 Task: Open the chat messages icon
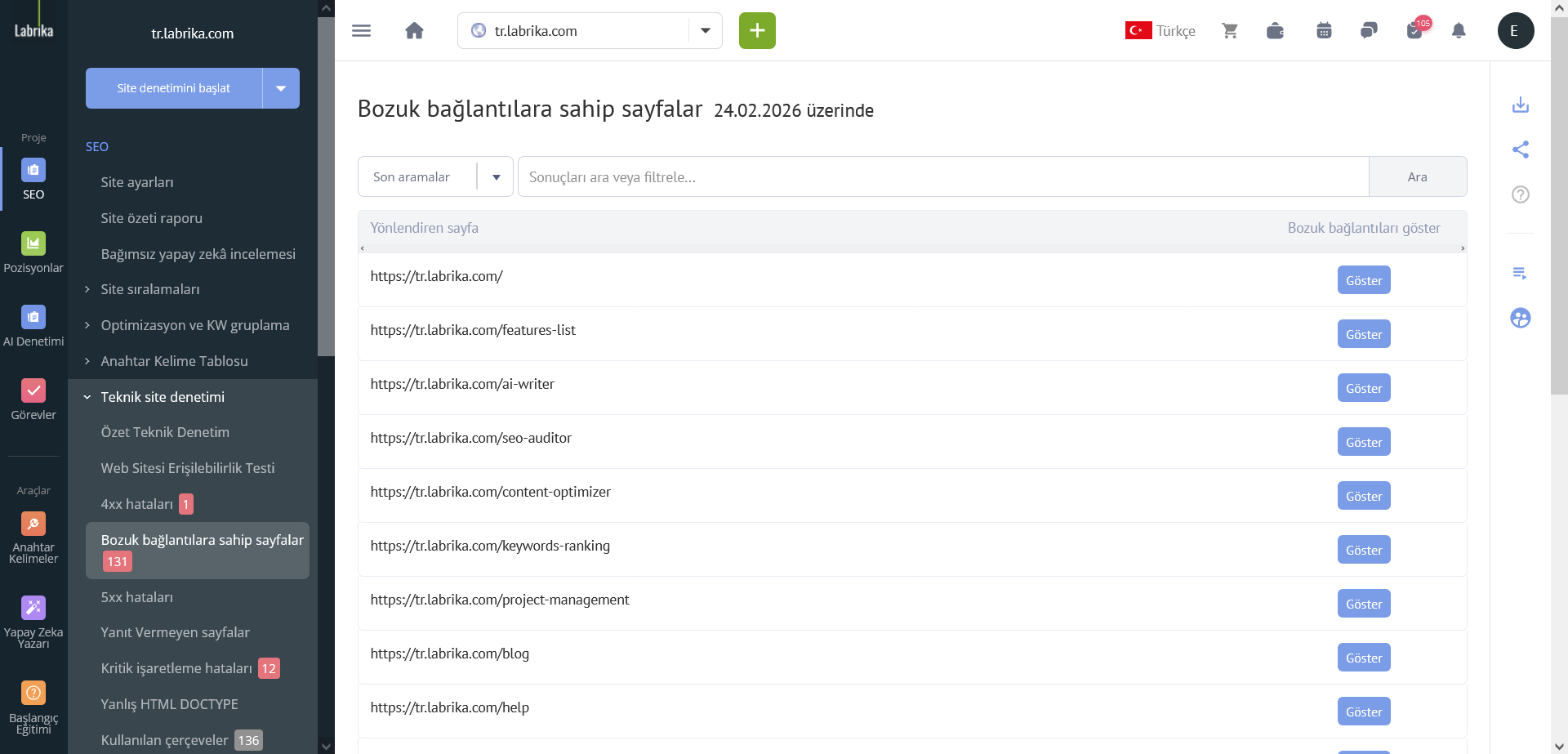coord(1369,31)
